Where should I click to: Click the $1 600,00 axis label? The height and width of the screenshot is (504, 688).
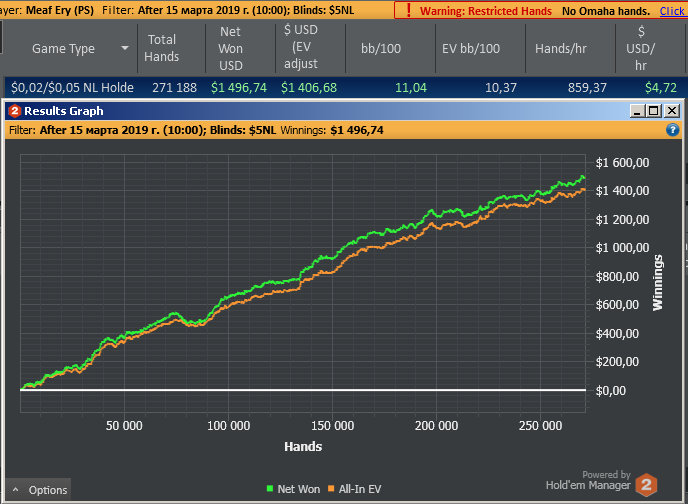(622, 163)
